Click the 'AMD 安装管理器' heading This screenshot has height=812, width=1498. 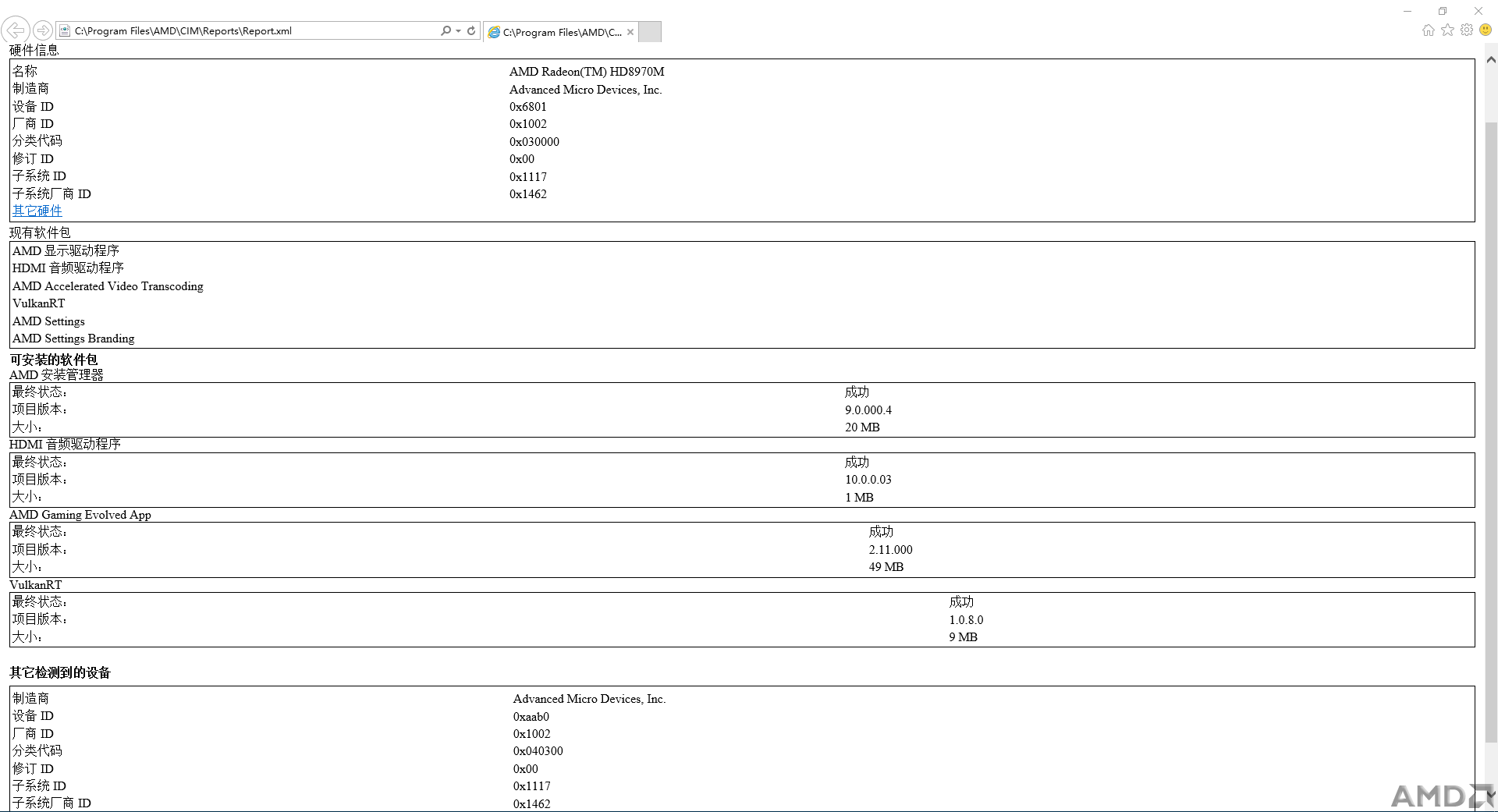tap(56, 374)
